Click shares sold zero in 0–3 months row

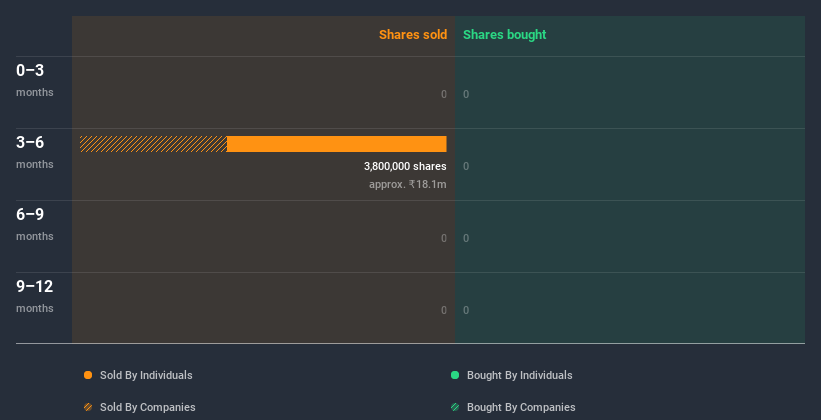(443, 94)
